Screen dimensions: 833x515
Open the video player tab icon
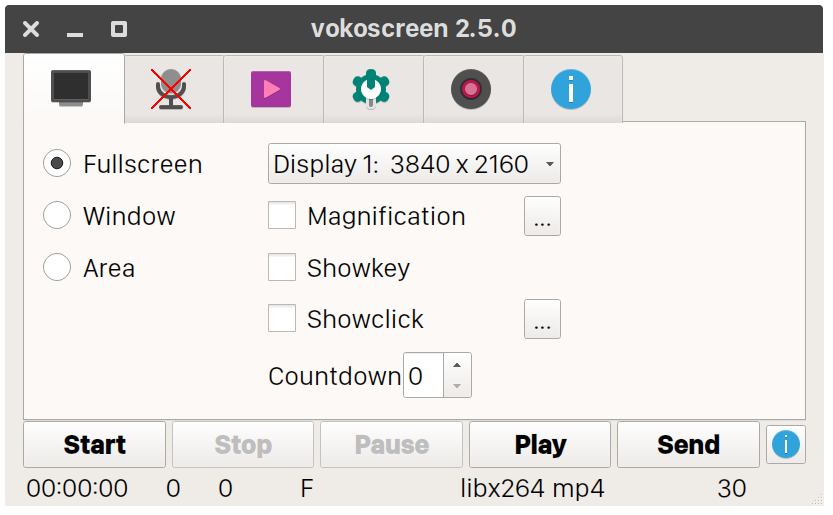coord(272,89)
